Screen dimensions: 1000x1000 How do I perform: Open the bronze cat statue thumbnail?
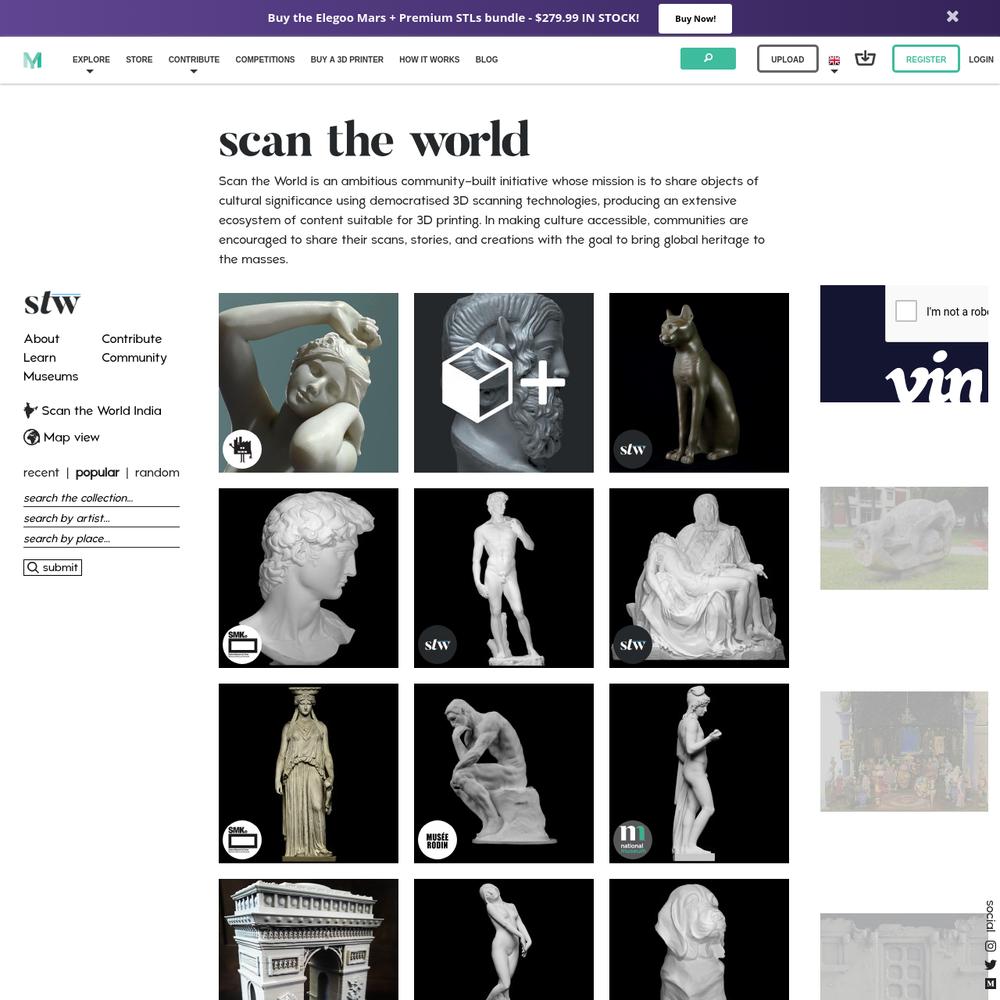click(x=699, y=383)
